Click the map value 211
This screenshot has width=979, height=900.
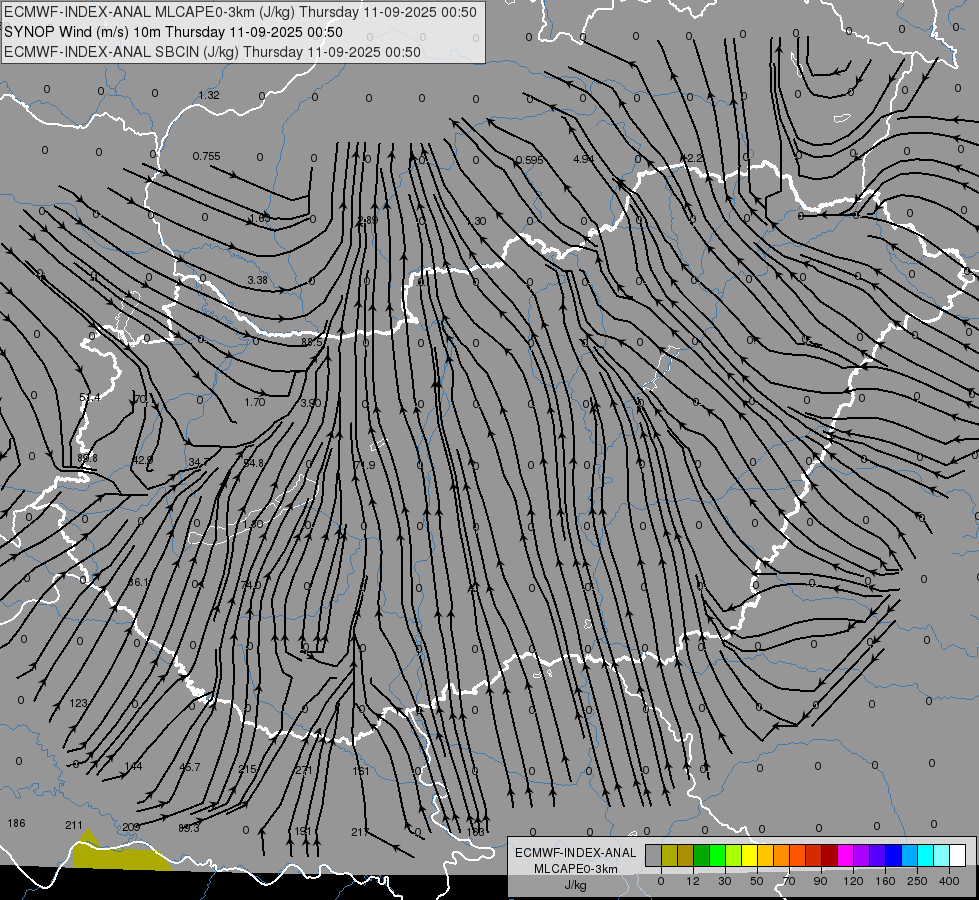(74, 825)
